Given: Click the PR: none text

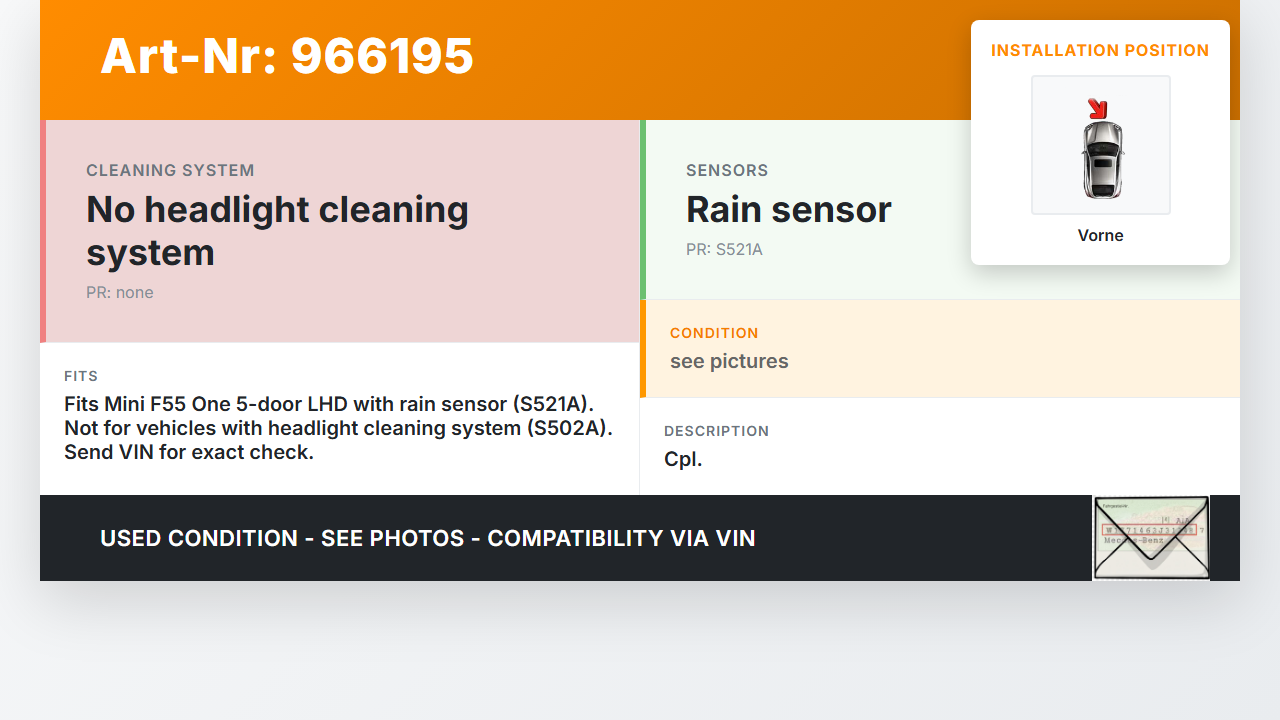Looking at the screenshot, I should click(120, 292).
